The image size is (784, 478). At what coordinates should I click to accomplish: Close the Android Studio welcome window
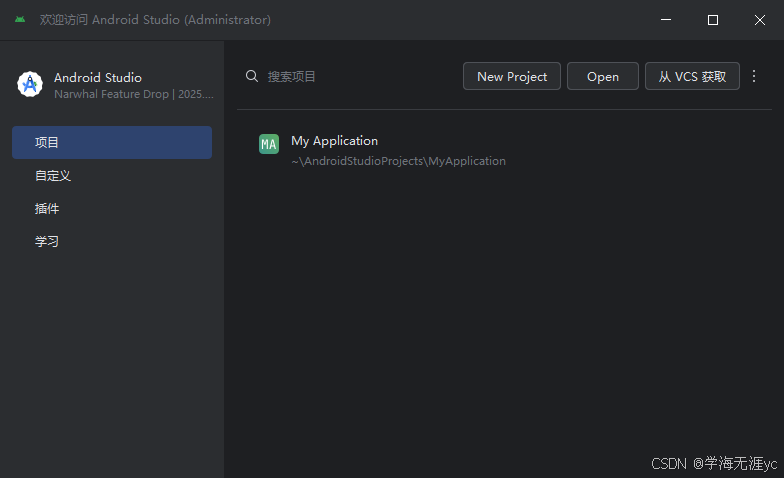click(760, 20)
